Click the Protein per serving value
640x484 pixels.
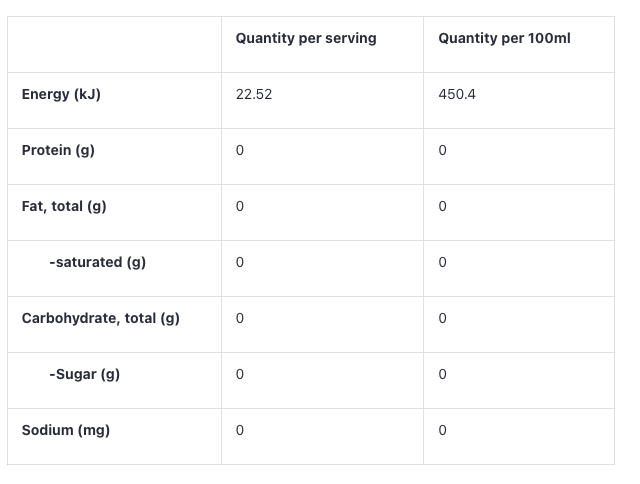pyautogui.click(x=240, y=151)
